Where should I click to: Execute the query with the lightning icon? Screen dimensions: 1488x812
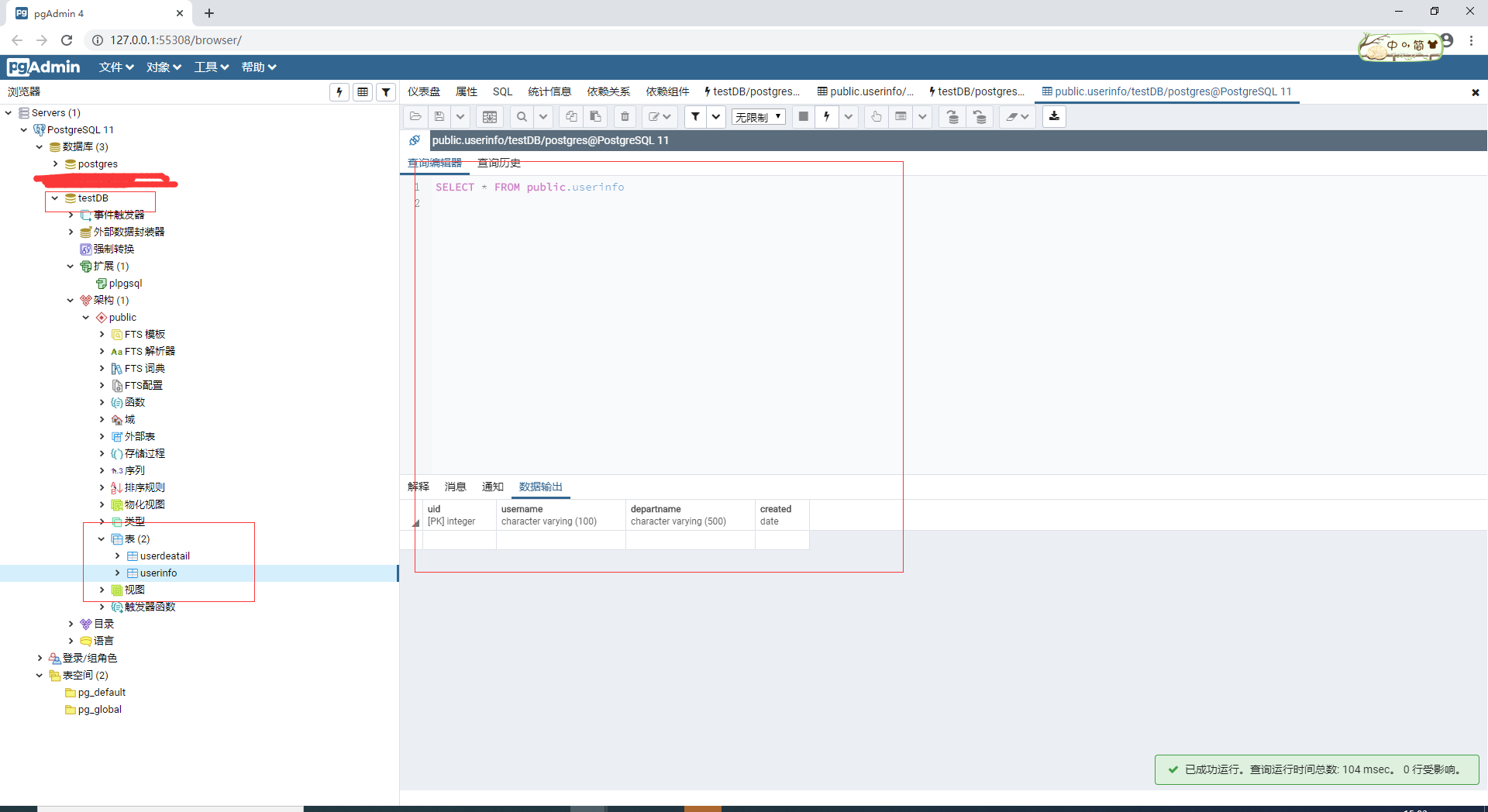point(826,116)
